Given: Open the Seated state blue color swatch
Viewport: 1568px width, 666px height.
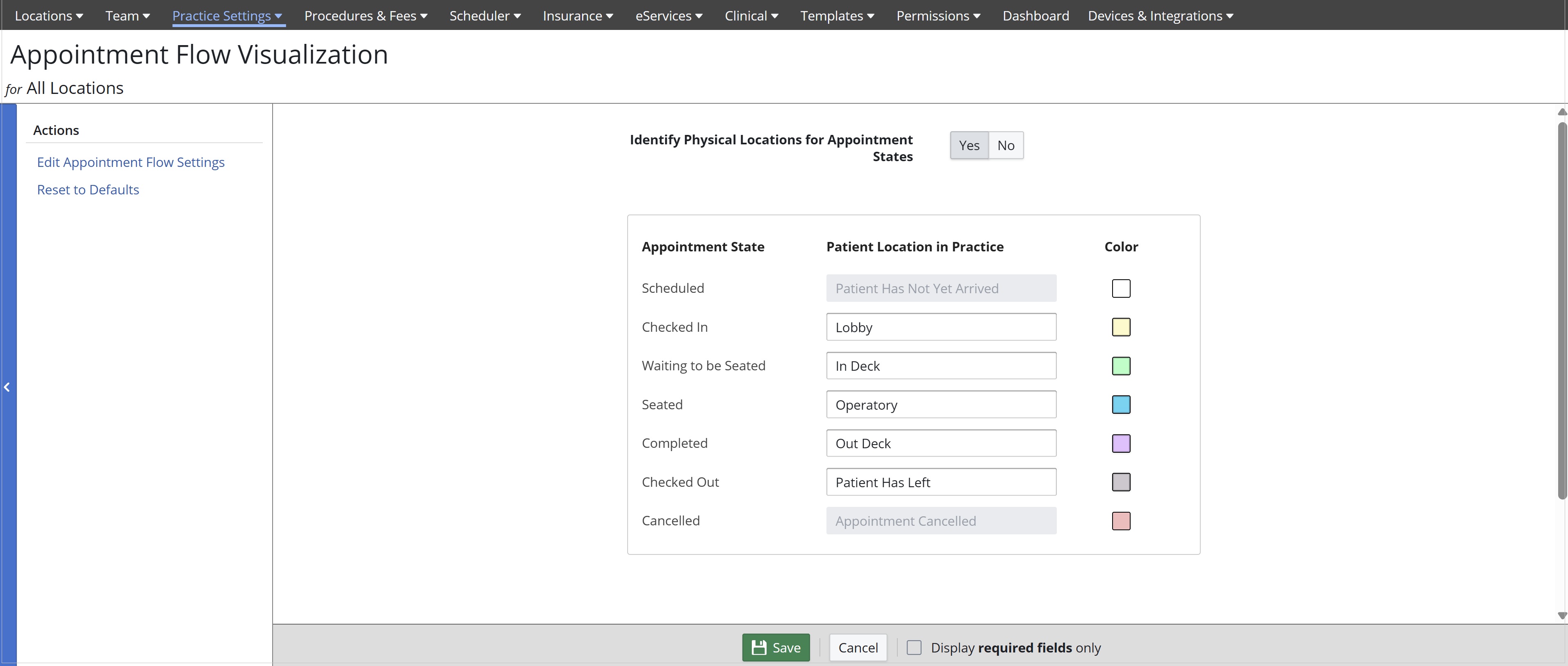Looking at the screenshot, I should click(1121, 405).
